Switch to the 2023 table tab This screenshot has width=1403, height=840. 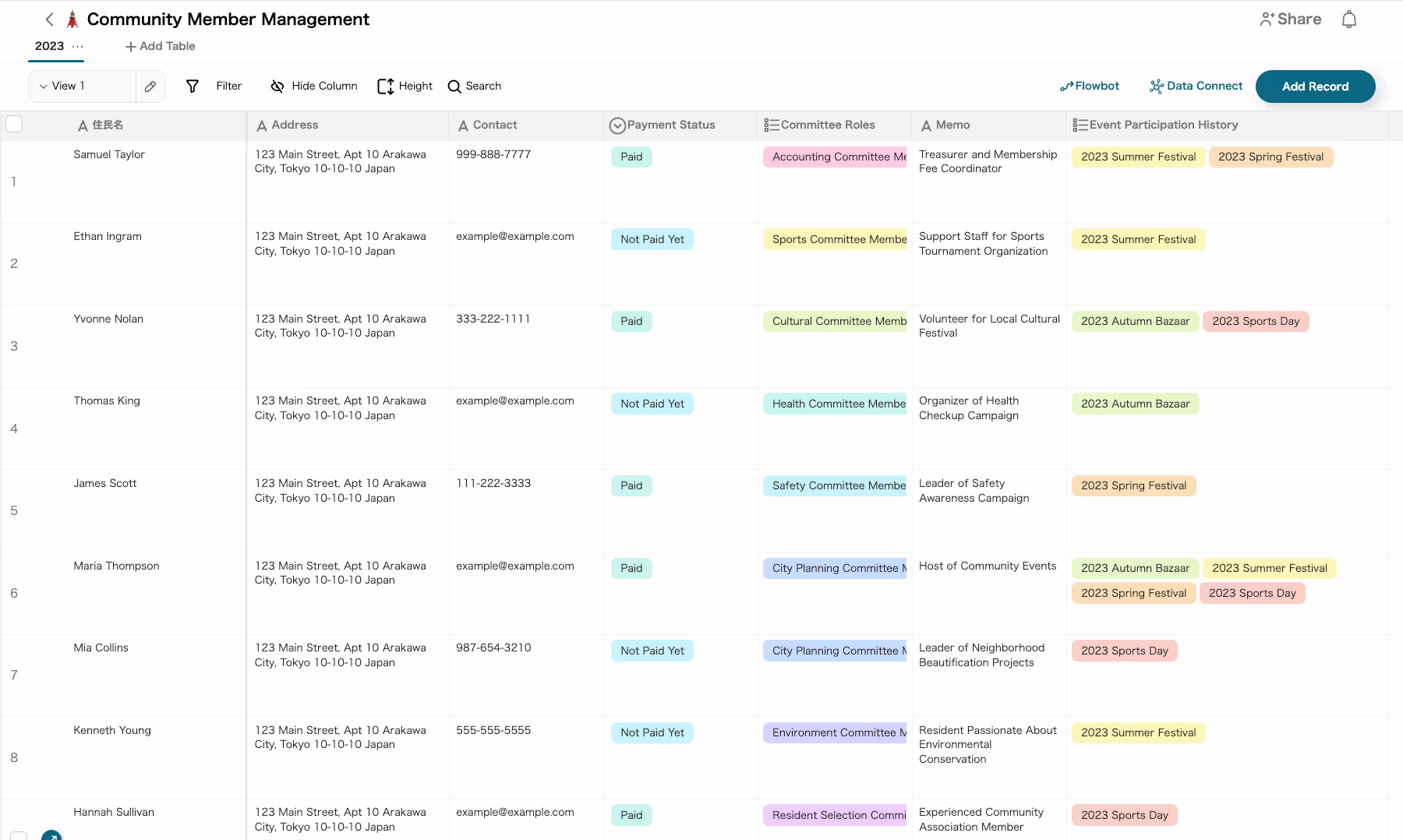(x=50, y=46)
